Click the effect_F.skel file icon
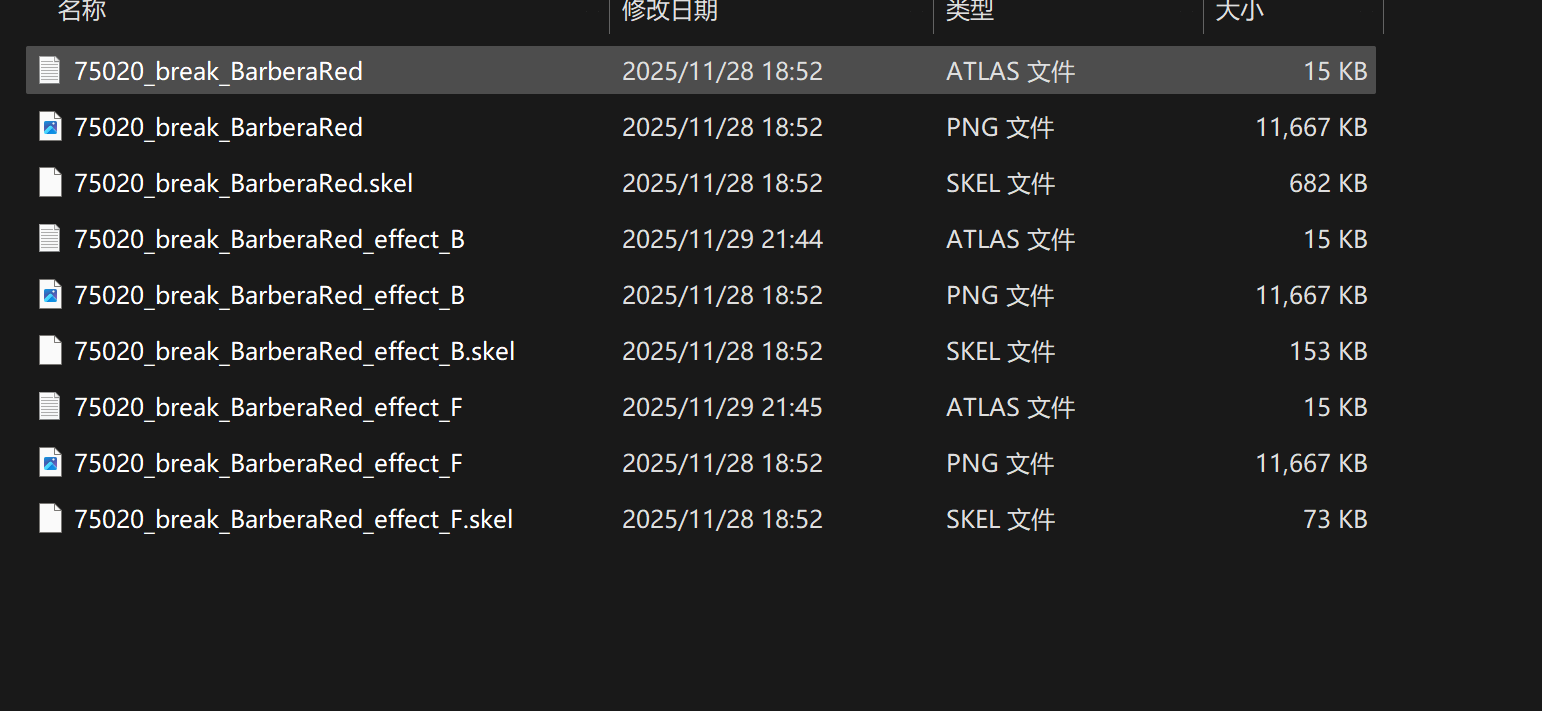The image size is (1542, 711). click(50, 518)
